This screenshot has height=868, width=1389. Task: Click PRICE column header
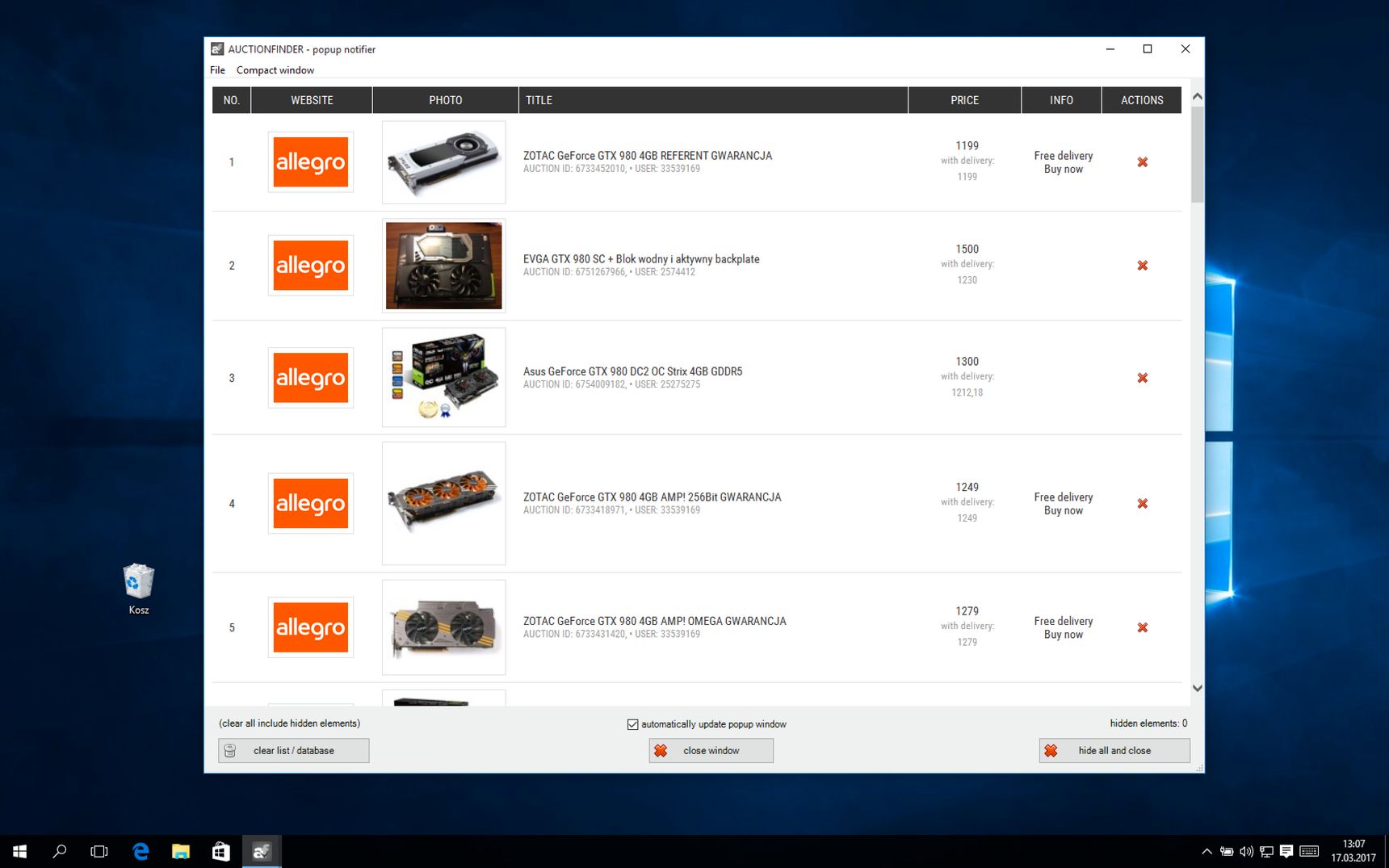click(964, 100)
